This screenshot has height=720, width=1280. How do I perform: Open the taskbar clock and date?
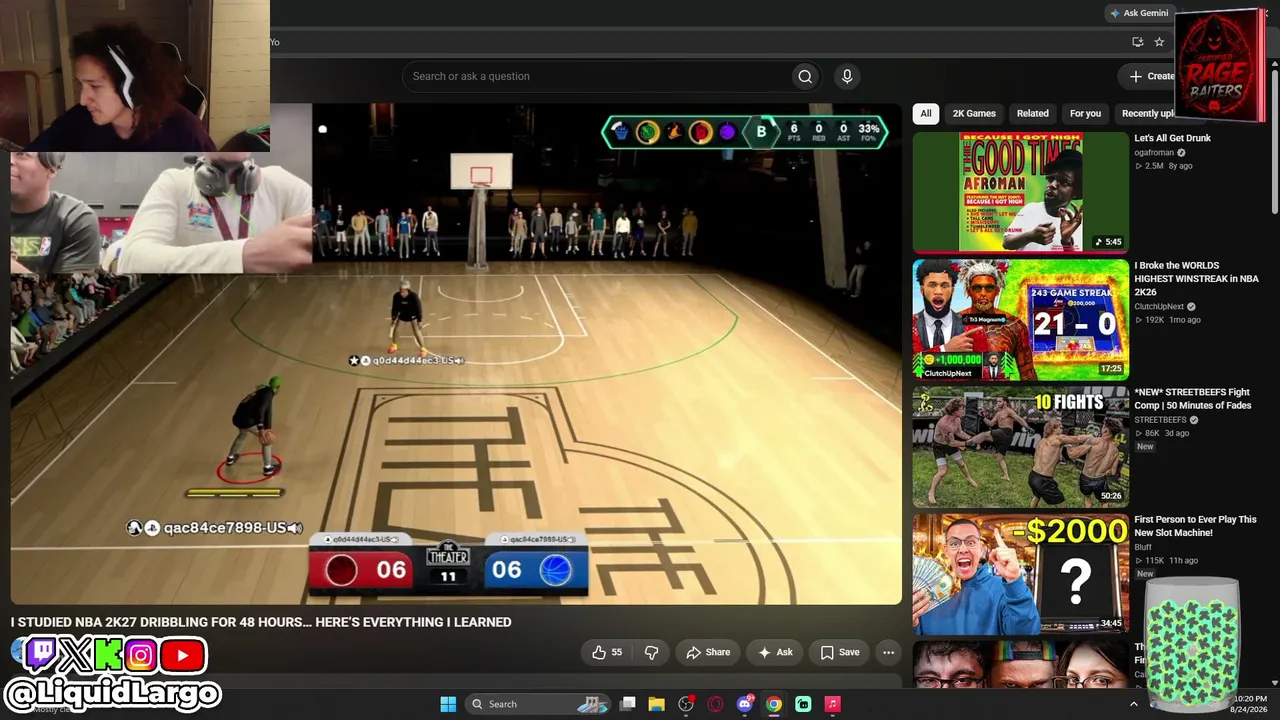click(x=1250, y=704)
